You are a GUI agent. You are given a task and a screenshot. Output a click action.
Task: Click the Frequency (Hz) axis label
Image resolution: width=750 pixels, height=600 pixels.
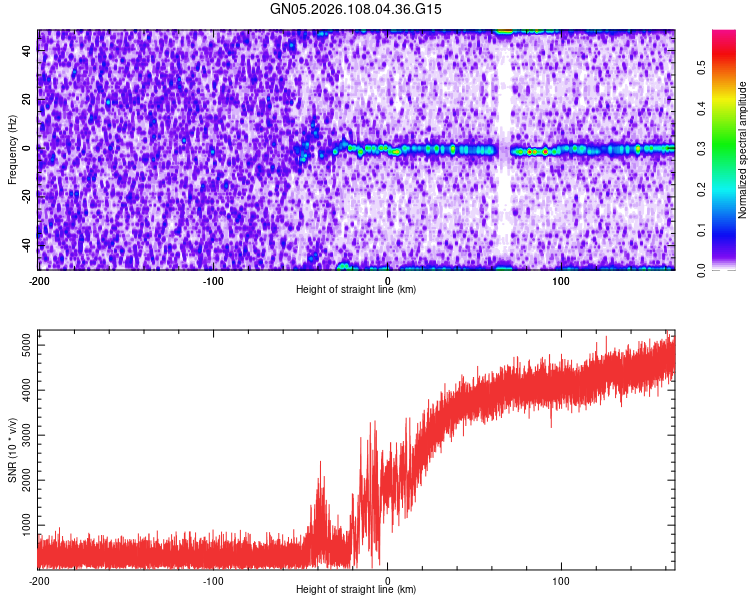(x=12, y=150)
